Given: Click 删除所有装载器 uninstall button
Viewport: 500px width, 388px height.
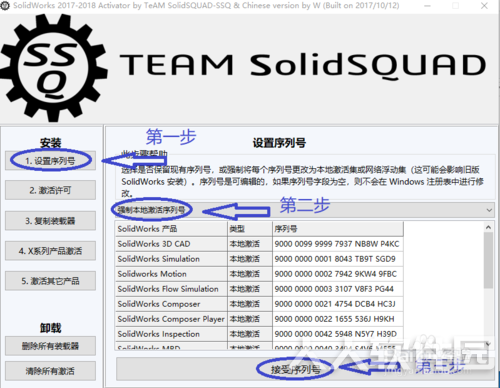Looking at the screenshot, I should click(50, 346).
